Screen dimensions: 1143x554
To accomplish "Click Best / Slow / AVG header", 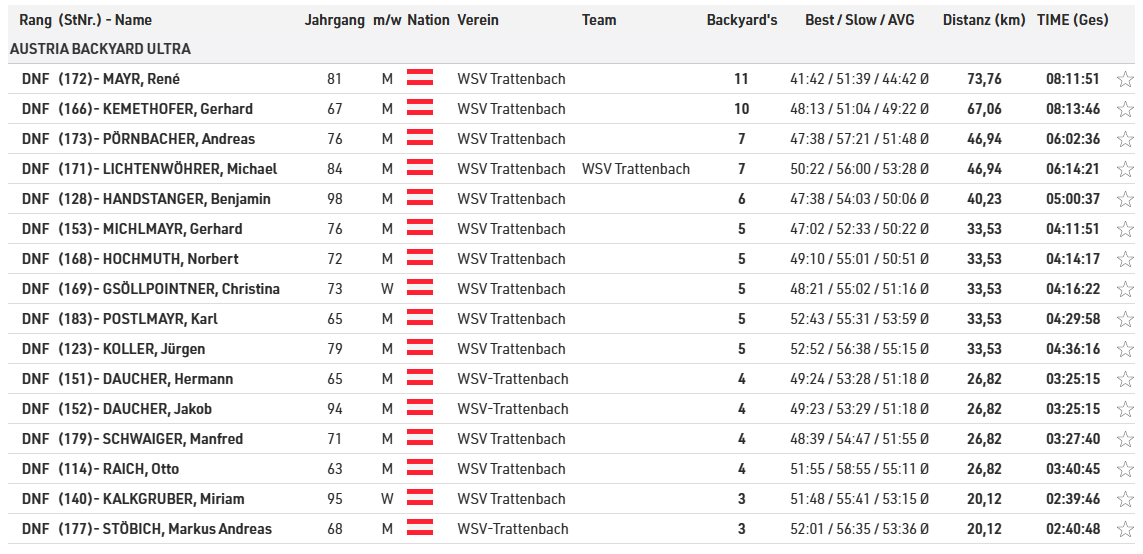I will (x=859, y=20).
